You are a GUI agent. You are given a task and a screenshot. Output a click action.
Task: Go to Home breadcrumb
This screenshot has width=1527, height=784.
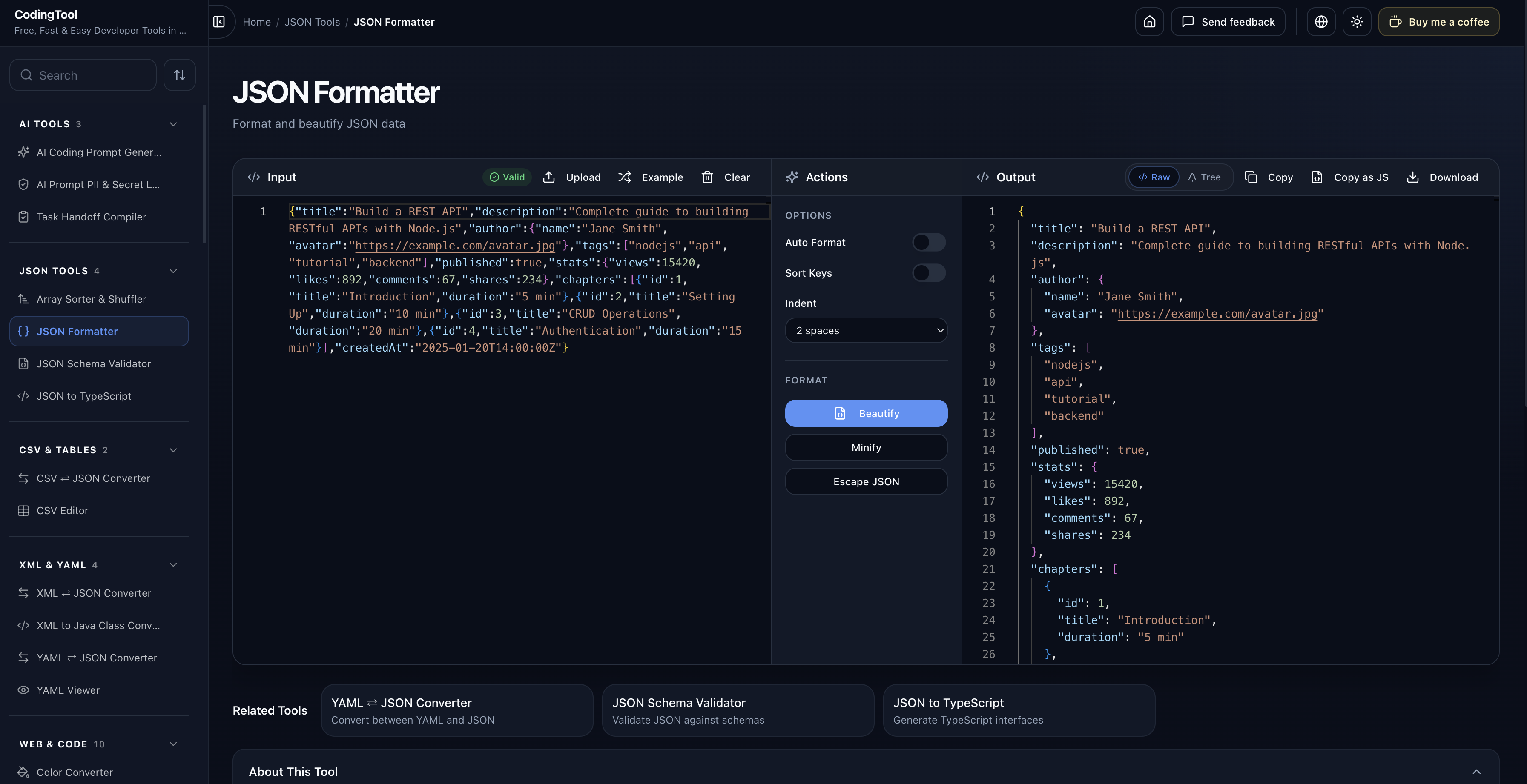point(257,22)
